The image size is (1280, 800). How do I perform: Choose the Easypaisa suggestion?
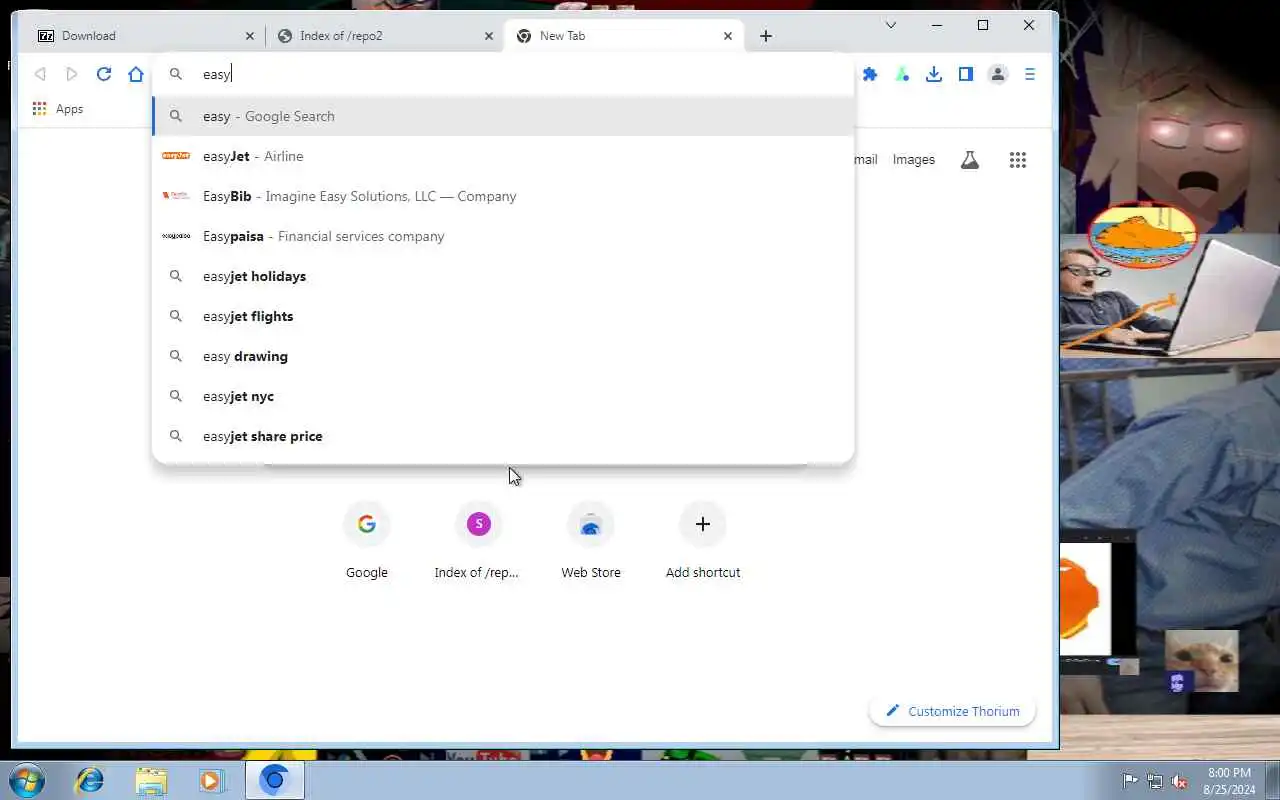(x=503, y=236)
